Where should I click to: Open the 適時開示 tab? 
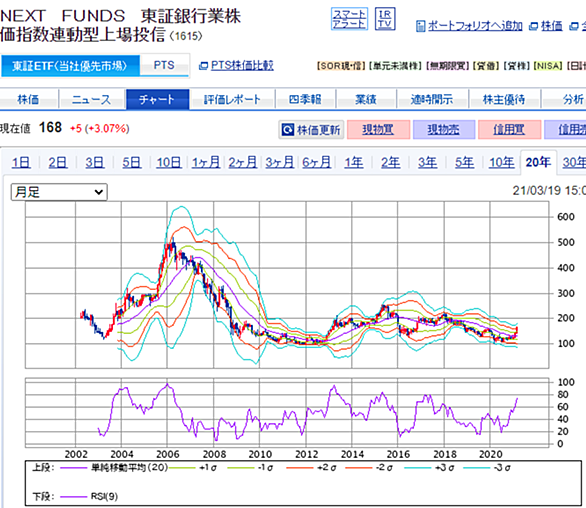[x=432, y=99]
